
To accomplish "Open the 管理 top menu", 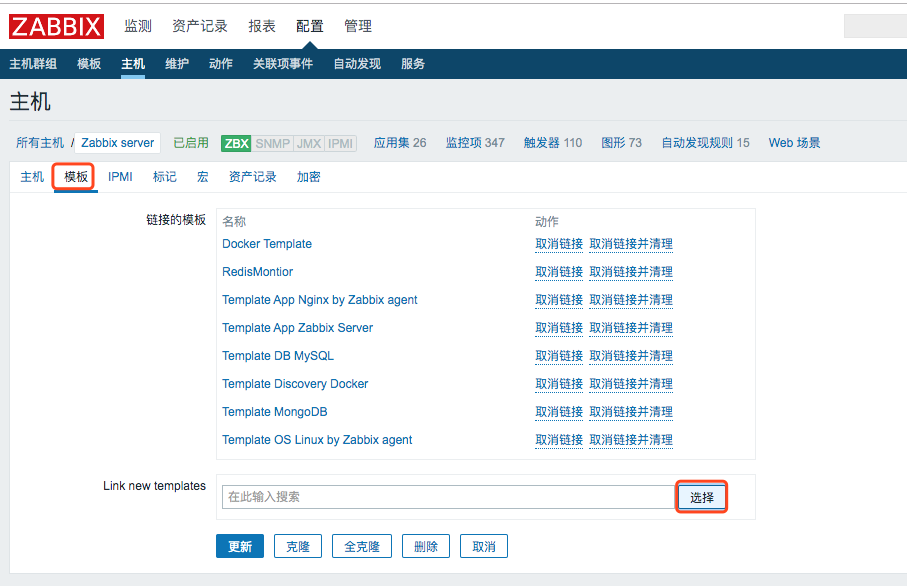I will click(x=357, y=26).
